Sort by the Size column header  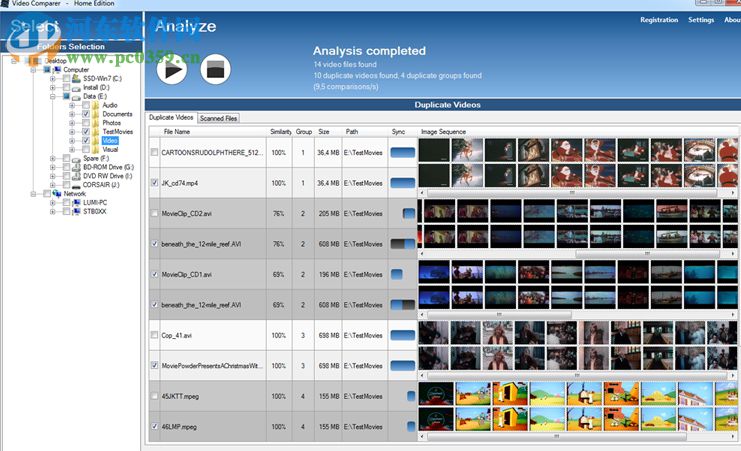(324, 131)
